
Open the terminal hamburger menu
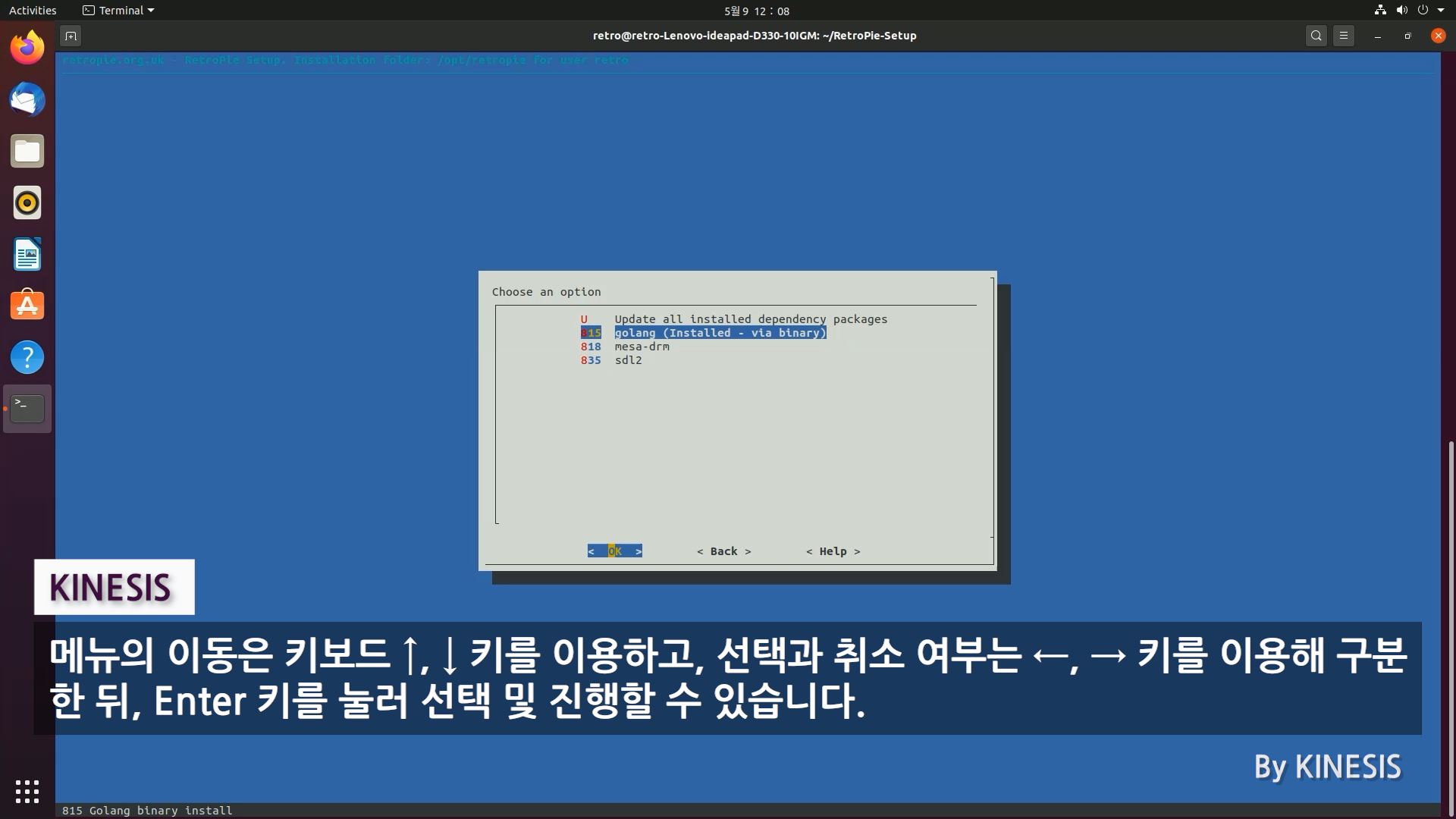(1344, 36)
